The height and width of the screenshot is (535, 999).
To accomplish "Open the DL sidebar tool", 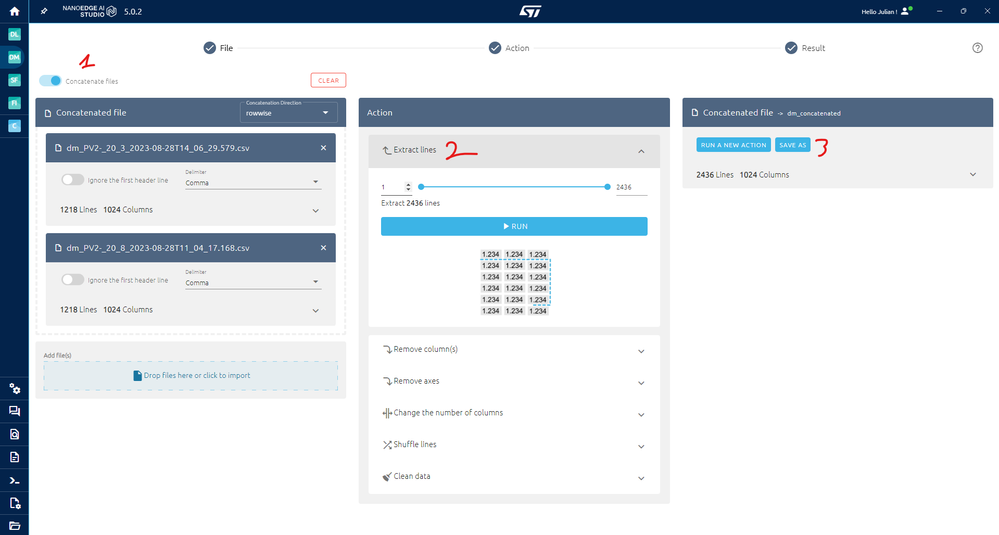I will point(14,34).
